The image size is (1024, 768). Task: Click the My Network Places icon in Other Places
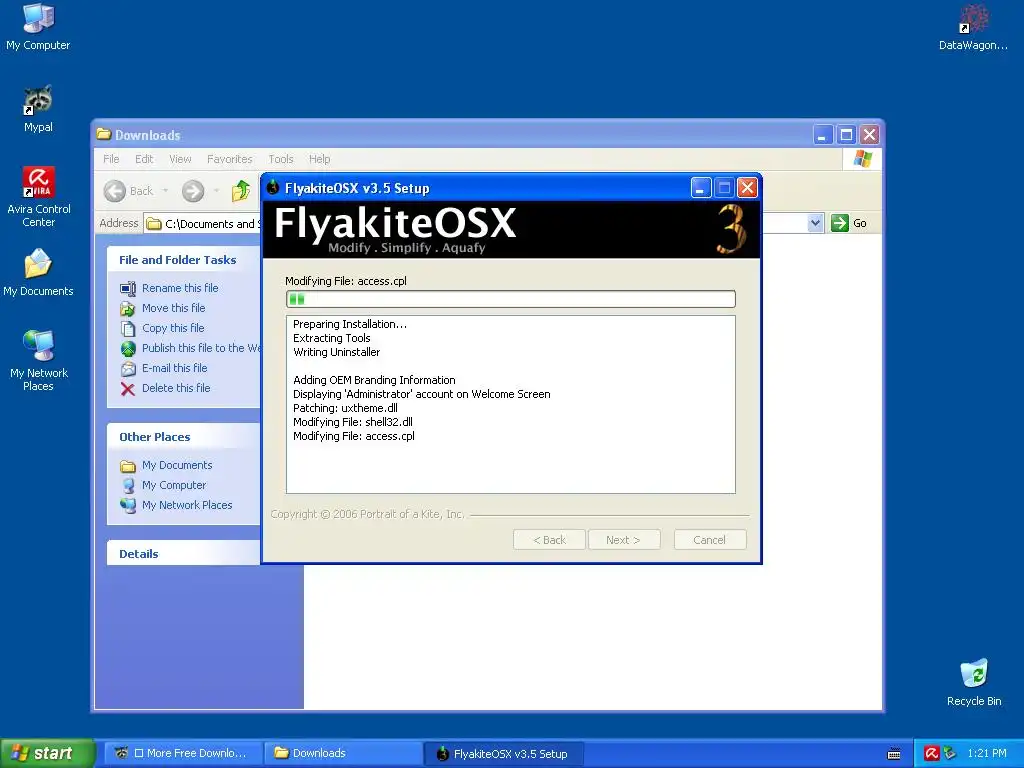point(128,505)
